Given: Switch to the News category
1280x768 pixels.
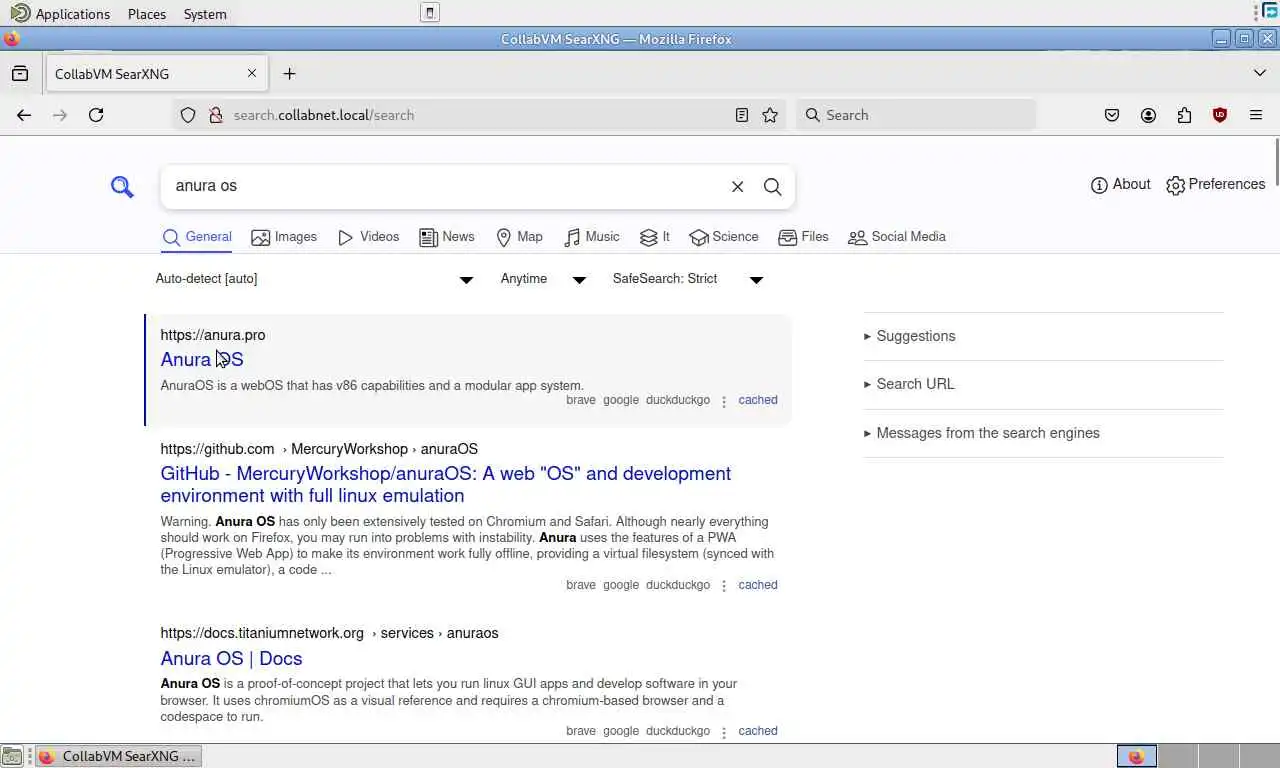Looking at the screenshot, I should [446, 237].
